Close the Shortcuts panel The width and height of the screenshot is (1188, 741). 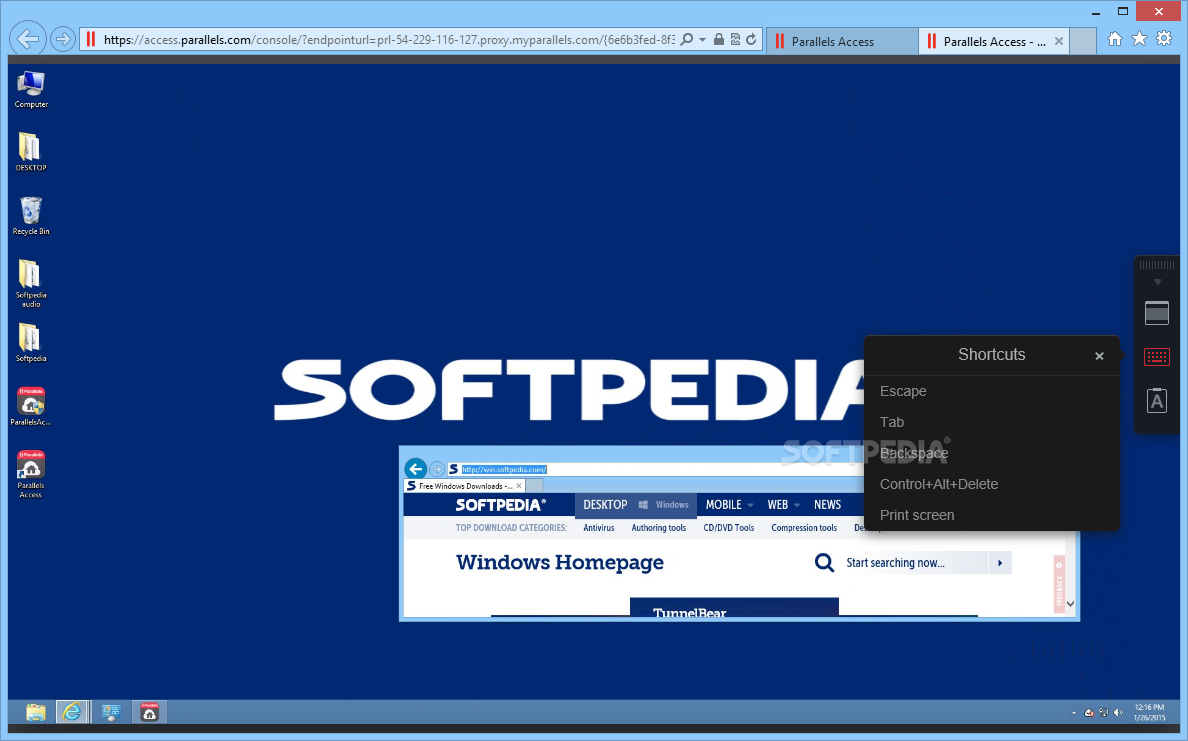pyautogui.click(x=1099, y=356)
